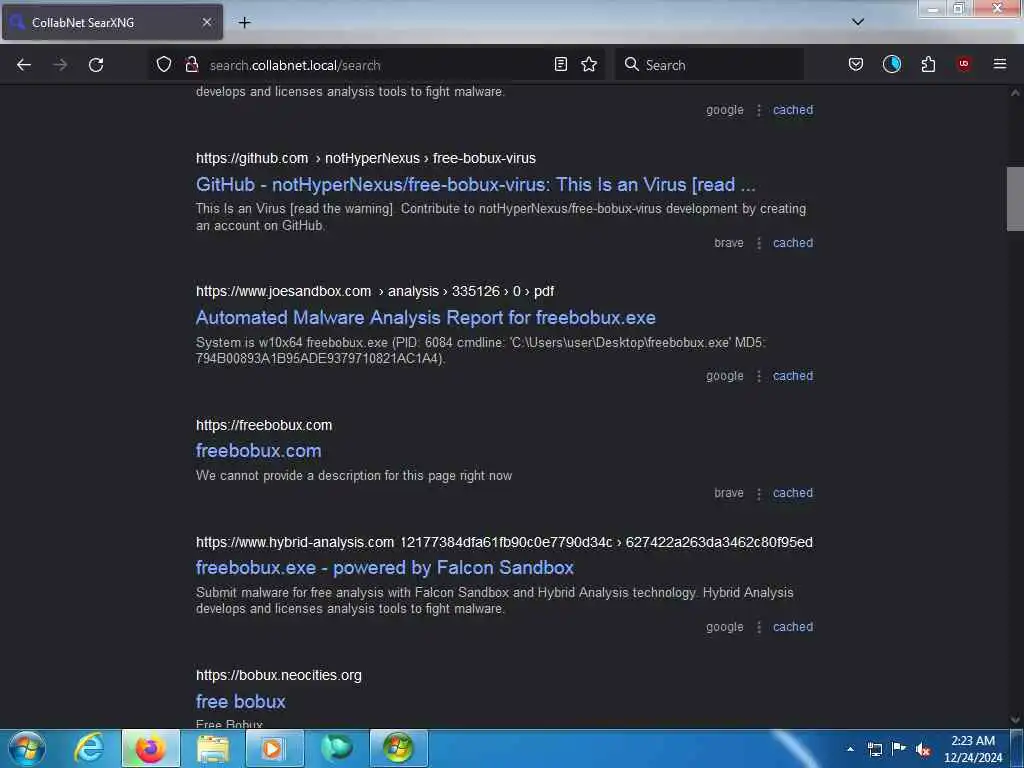
Task: Reload the current page
Action: [x=96, y=65]
